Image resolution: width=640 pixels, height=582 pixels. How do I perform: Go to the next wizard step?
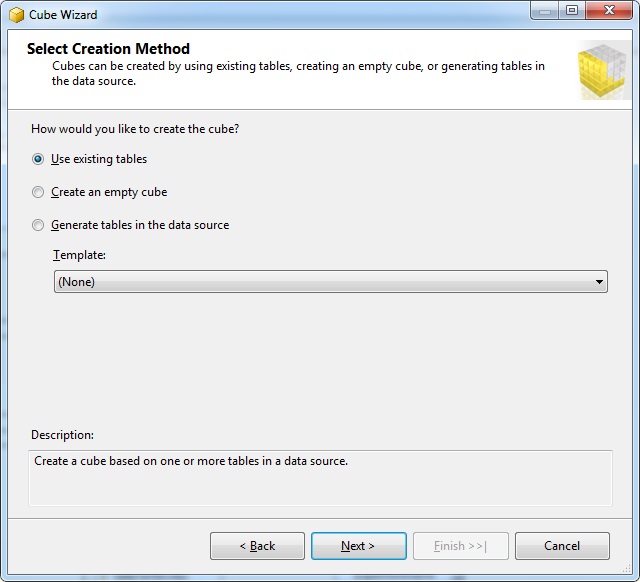pyautogui.click(x=358, y=546)
